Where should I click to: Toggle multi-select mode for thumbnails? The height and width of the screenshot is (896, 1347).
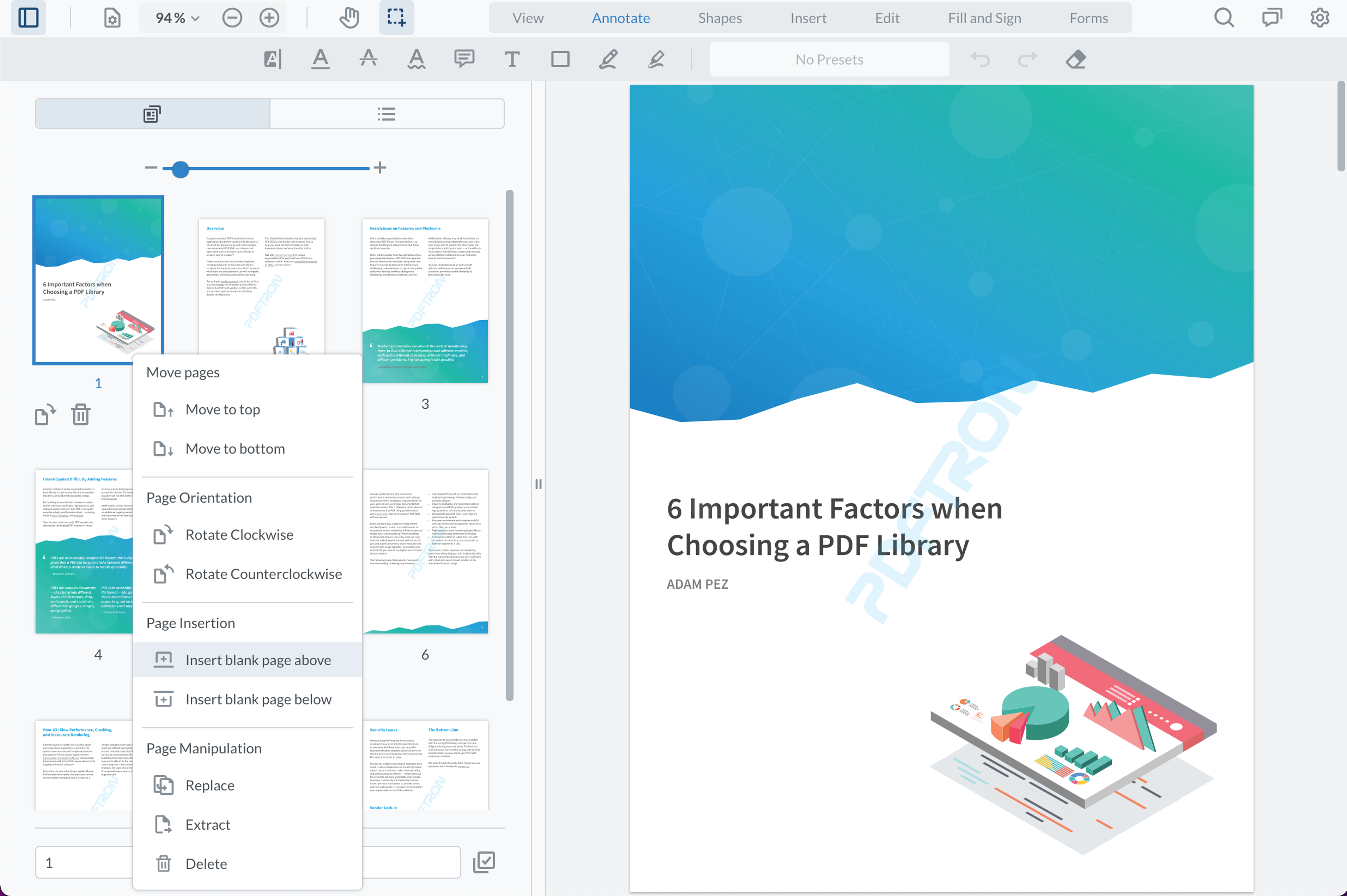click(x=484, y=862)
